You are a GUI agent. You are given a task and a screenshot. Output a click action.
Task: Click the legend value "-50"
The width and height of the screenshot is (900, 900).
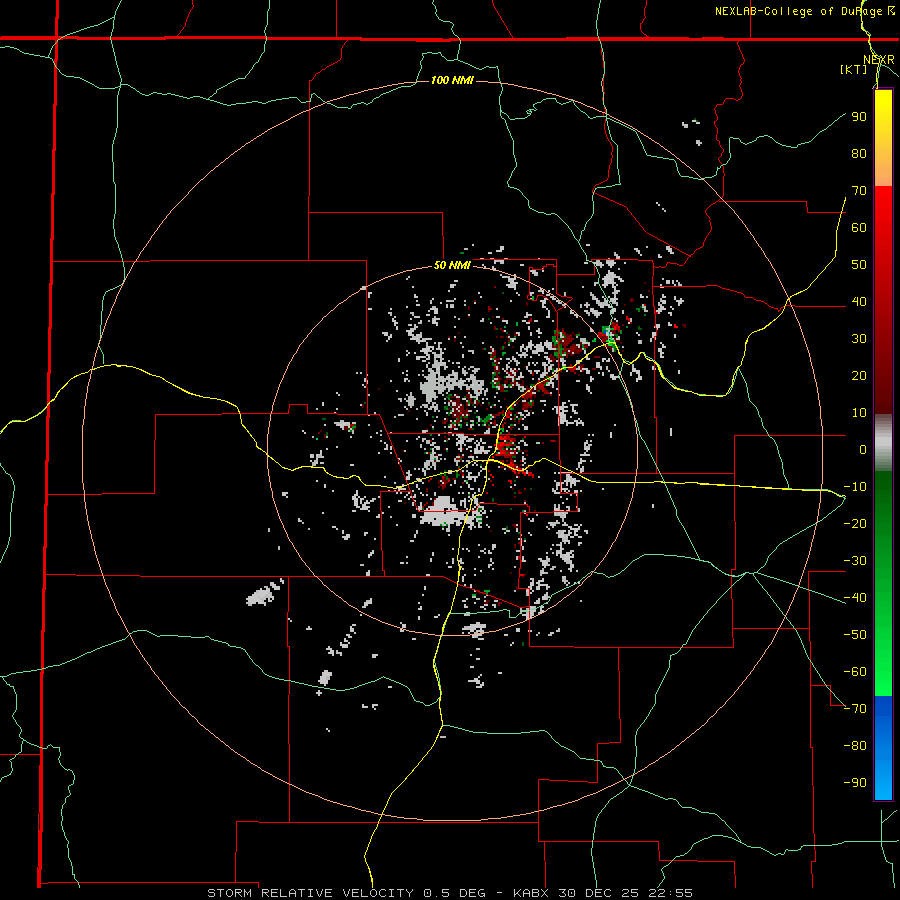pyautogui.click(x=855, y=635)
